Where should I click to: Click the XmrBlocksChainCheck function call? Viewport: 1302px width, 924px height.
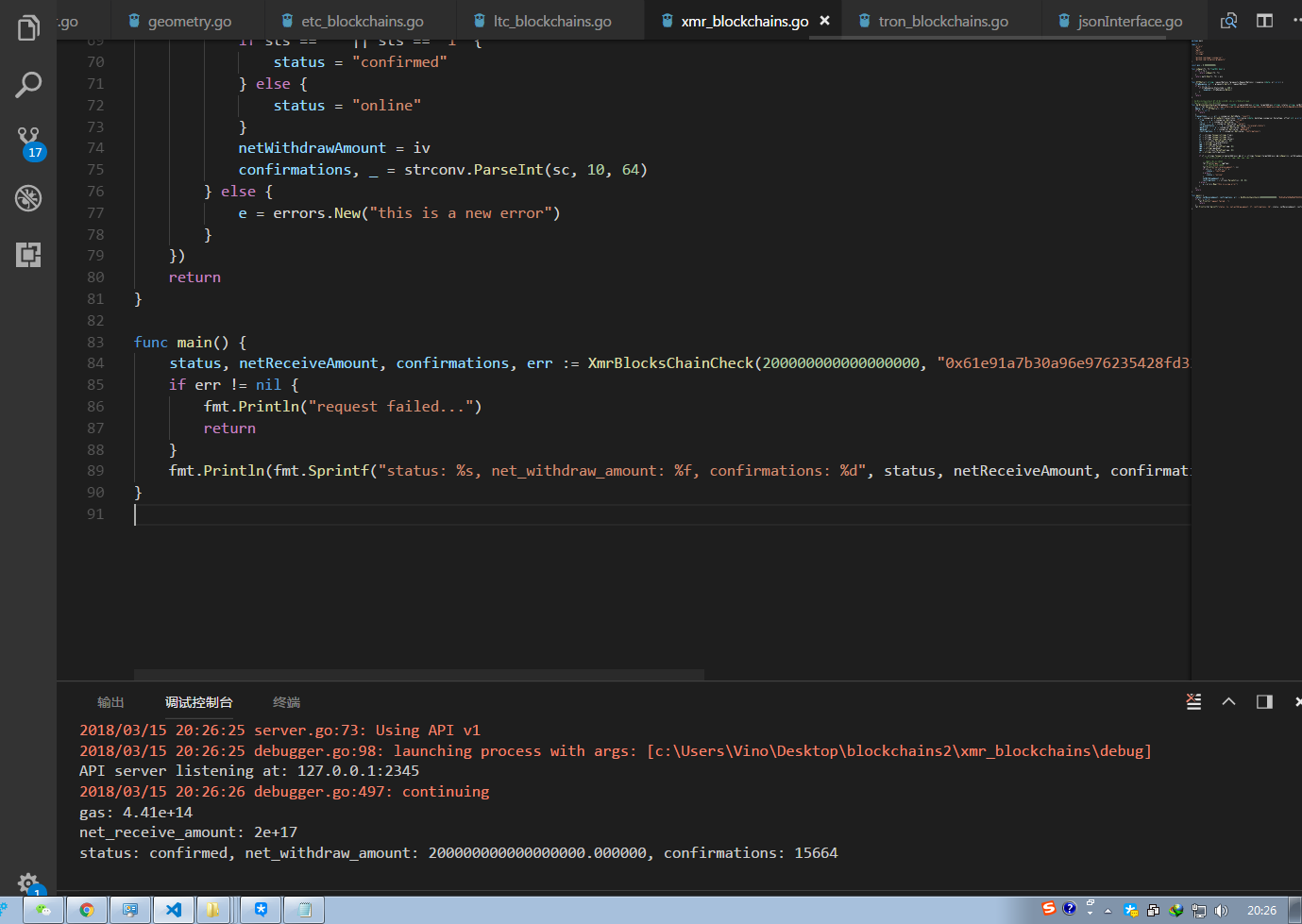pyautogui.click(x=670, y=363)
